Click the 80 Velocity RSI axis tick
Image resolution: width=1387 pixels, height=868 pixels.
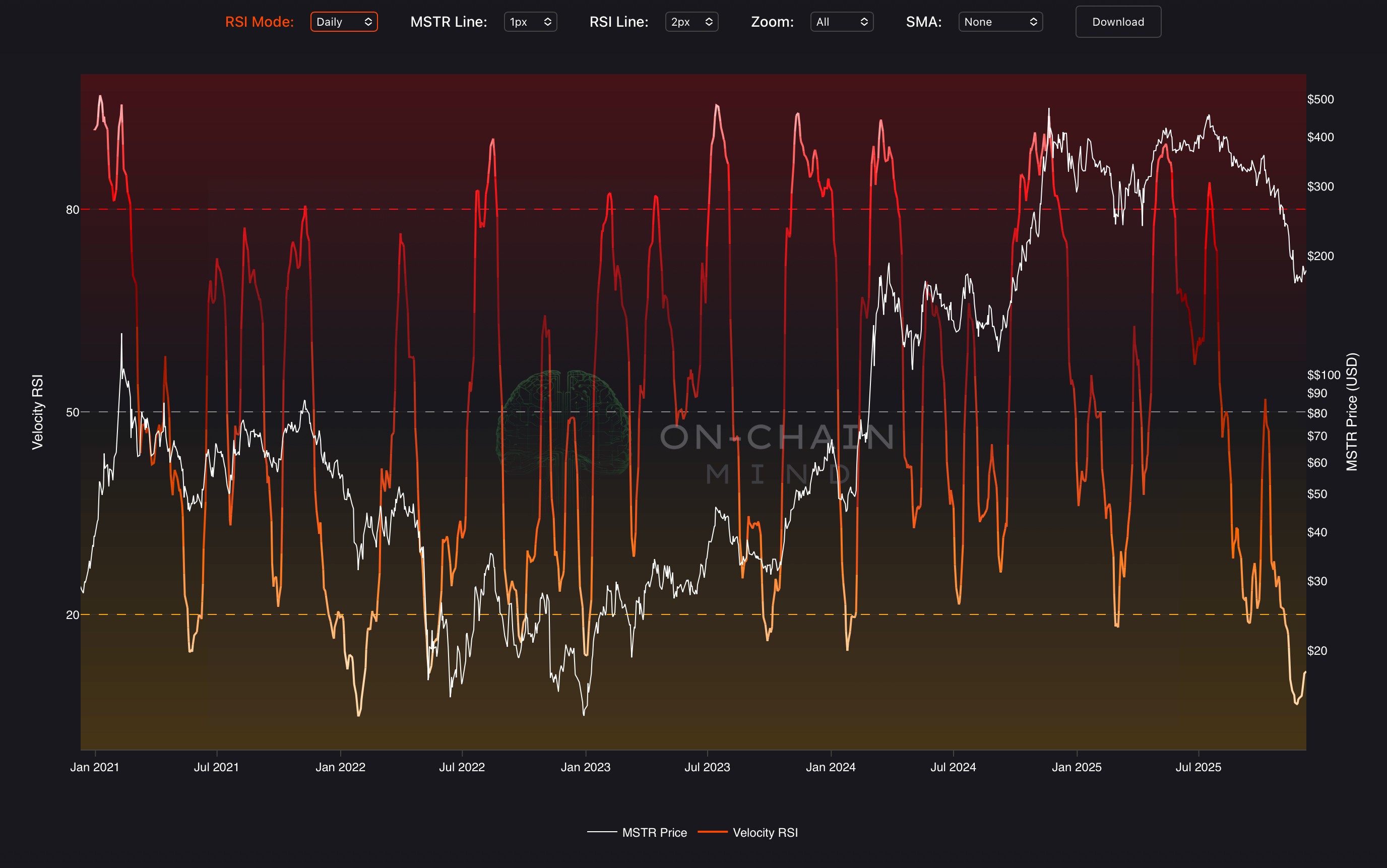point(72,210)
